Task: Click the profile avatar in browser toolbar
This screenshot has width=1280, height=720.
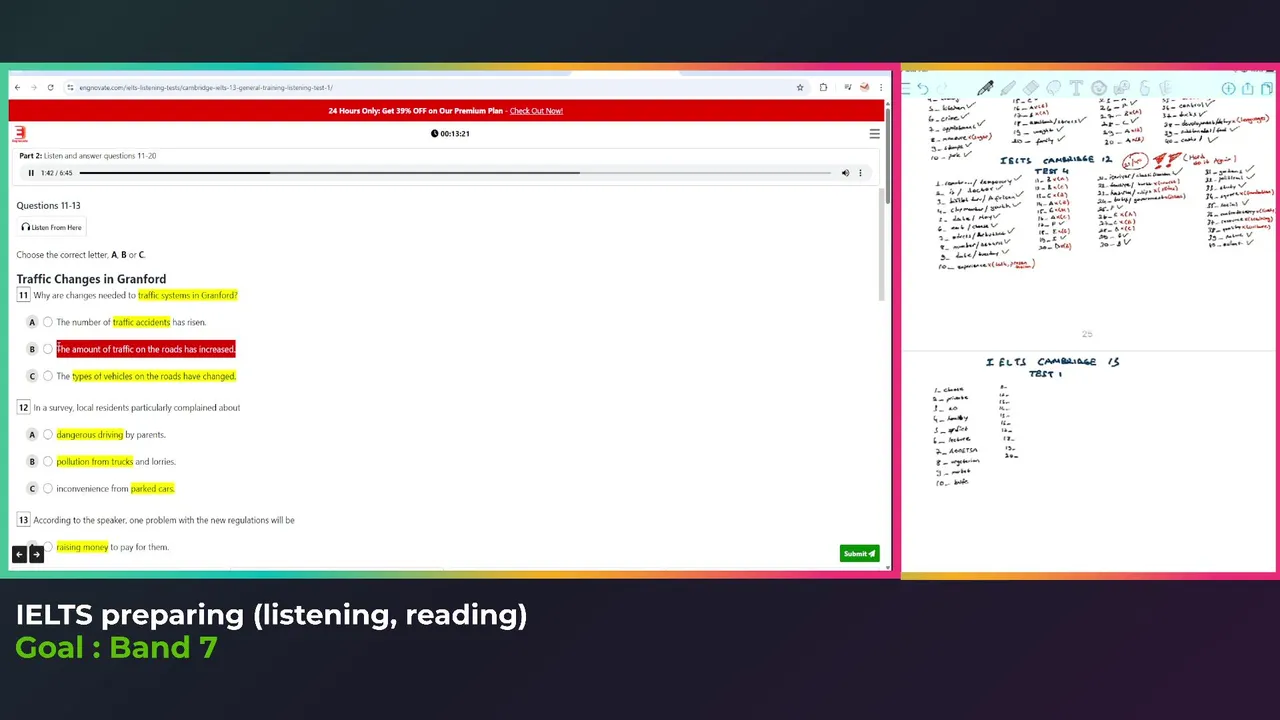Action: click(x=864, y=88)
